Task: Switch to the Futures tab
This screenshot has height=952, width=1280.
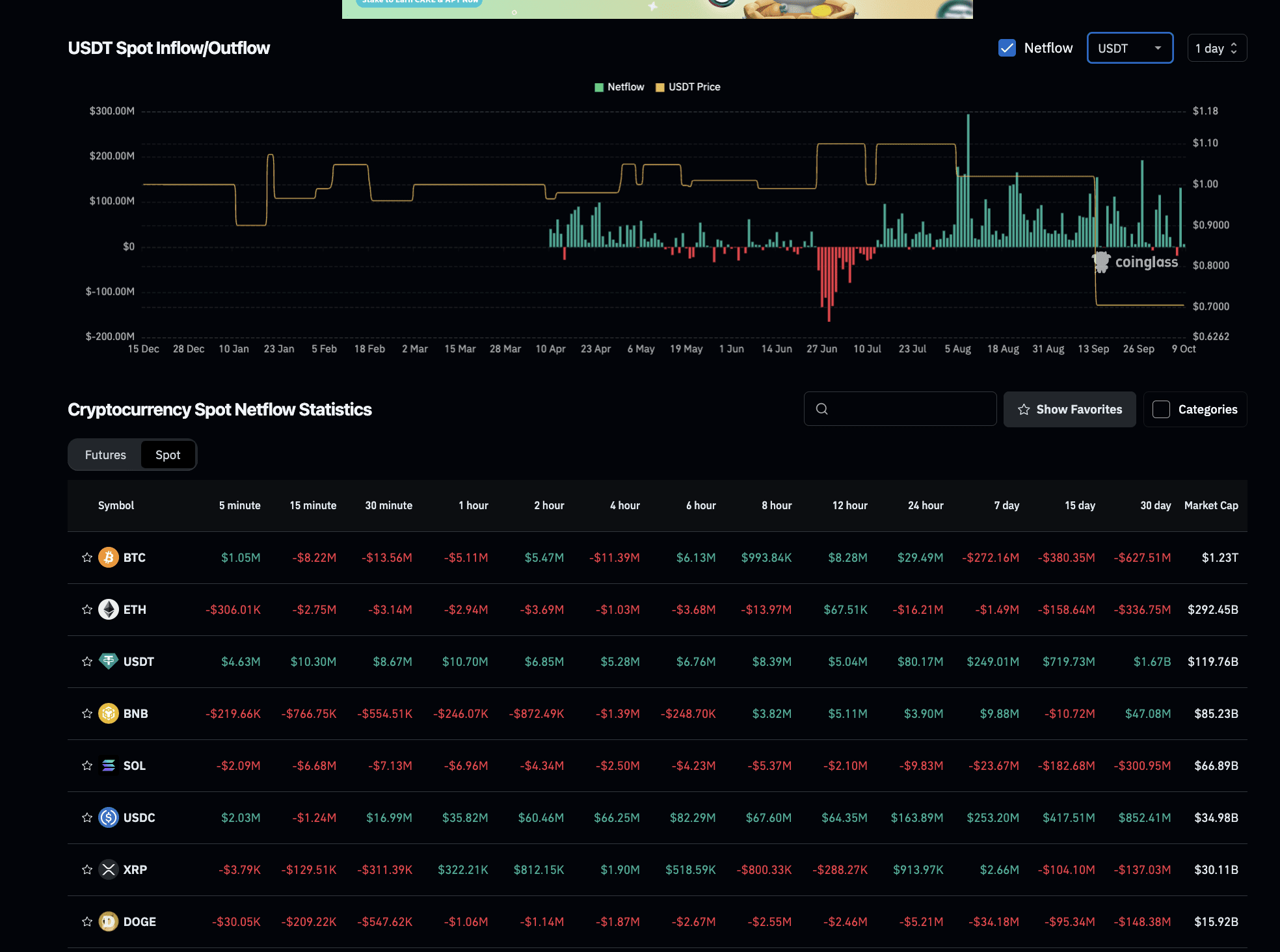Action: [x=105, y=455]
